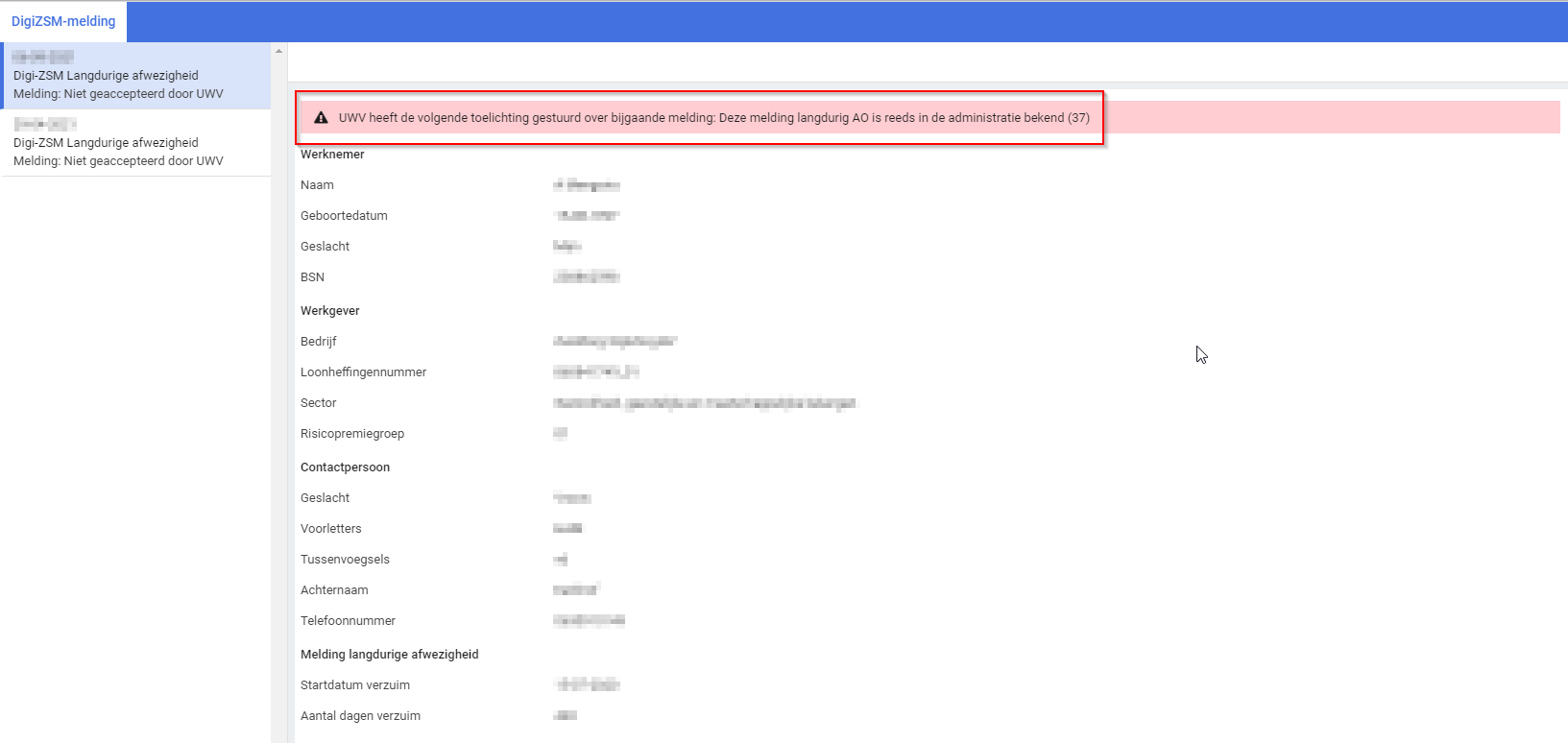Click the blurred Naam value
This screenshot has height=743, width=1568.
[x=586, y=185]
